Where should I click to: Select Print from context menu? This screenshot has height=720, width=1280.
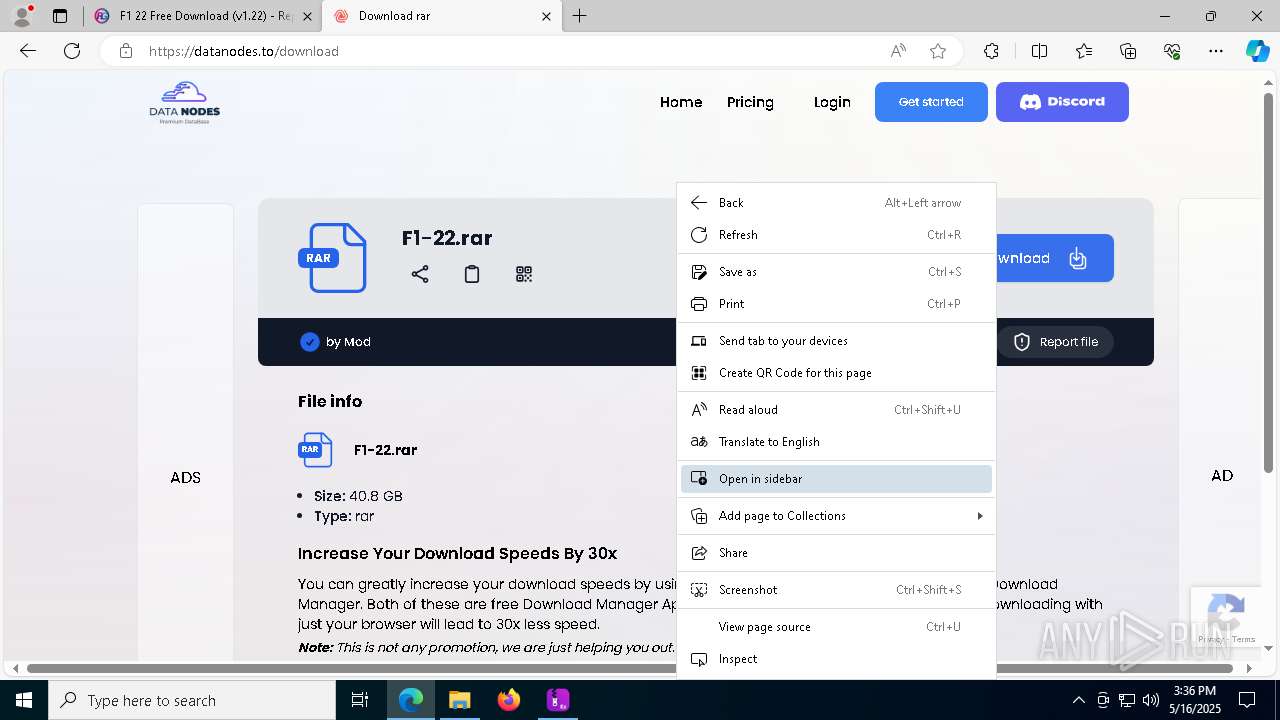pyautogui.click(x=836, y=304)
